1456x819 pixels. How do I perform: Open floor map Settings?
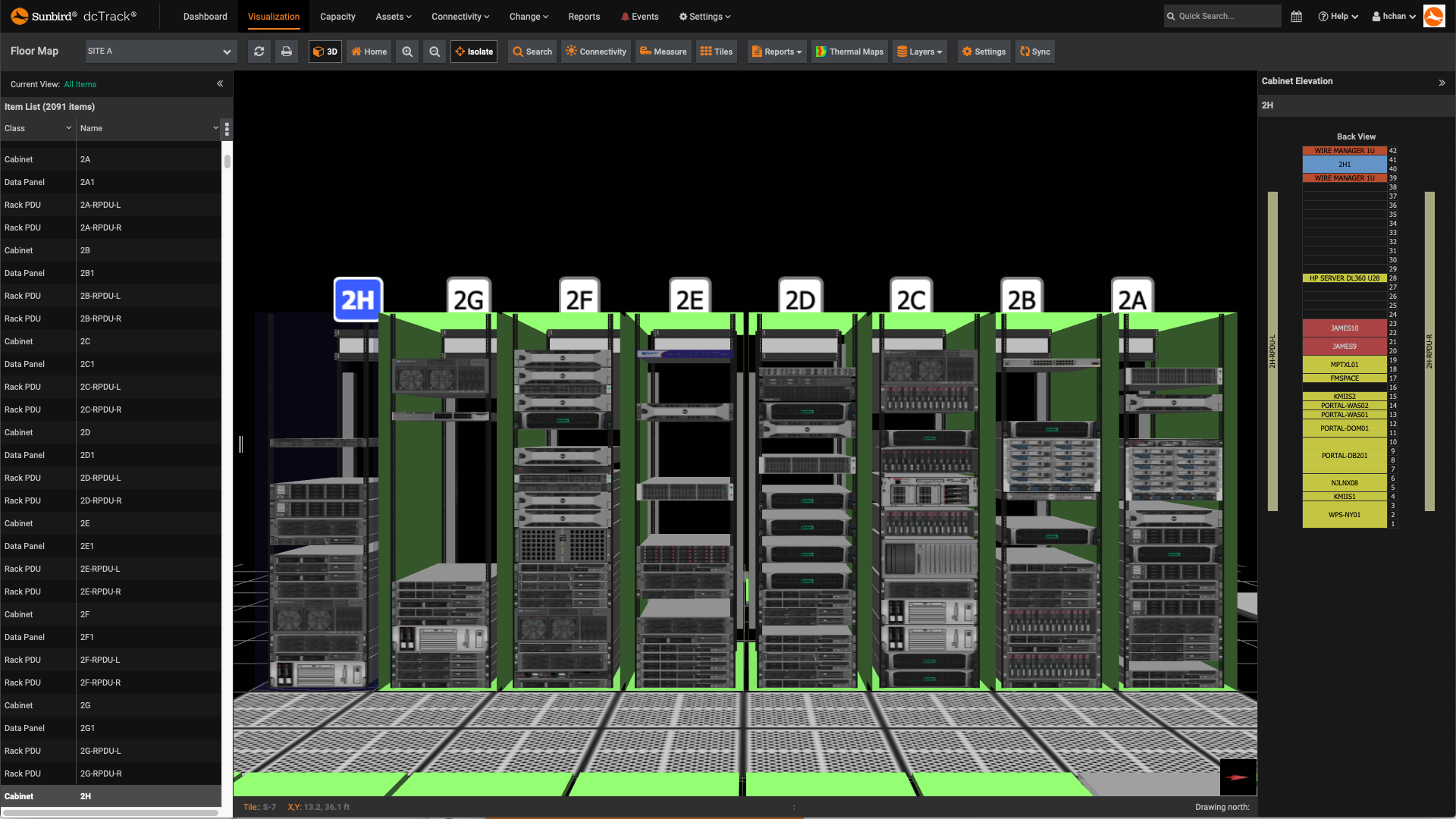pos(984,52)
